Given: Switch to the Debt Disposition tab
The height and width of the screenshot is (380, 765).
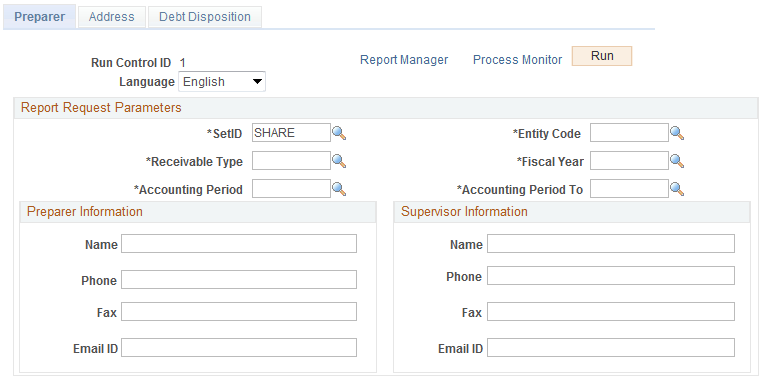Looking at the screenshot, I should click(x=205, y=17).
